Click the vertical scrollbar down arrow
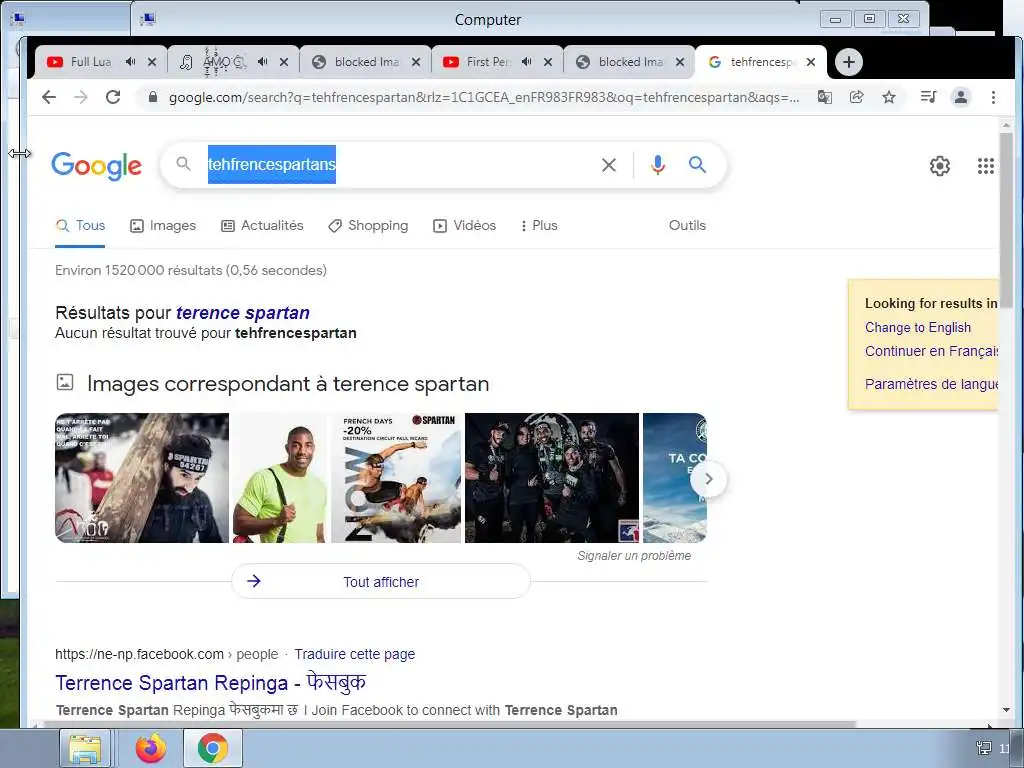 (x=1006, y=710)
